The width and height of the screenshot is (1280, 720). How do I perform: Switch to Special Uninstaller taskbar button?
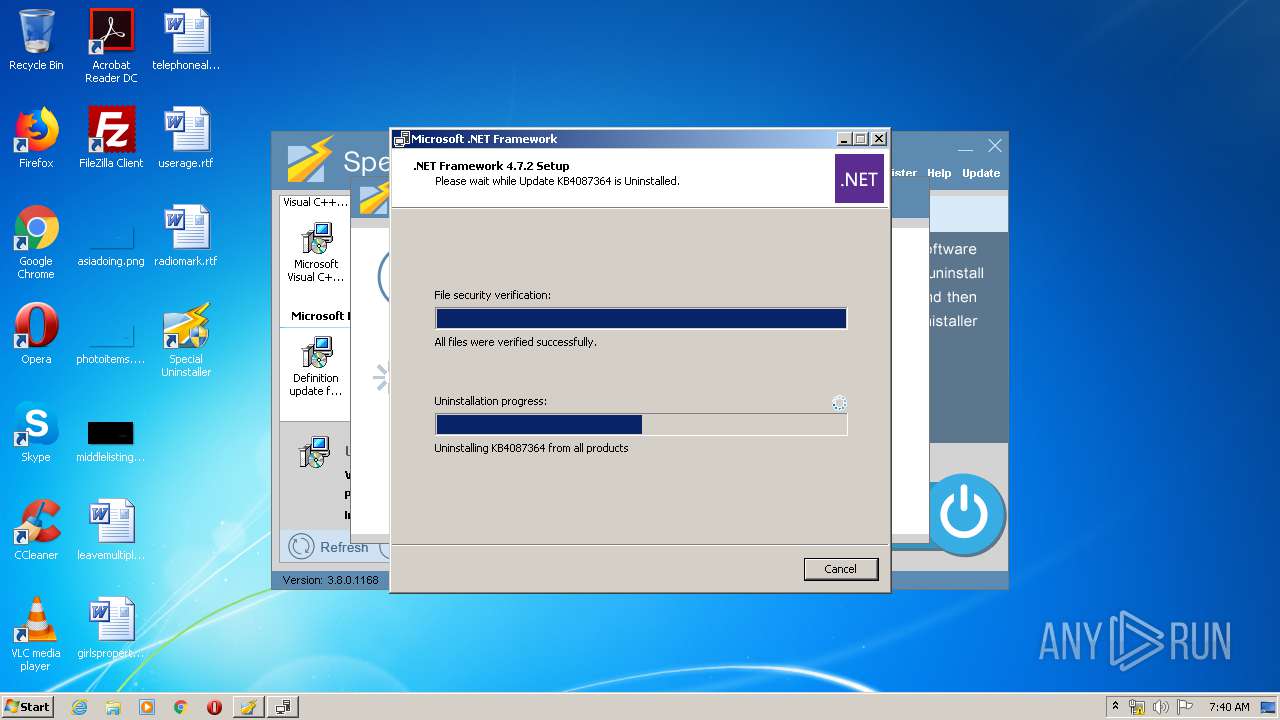pos(248,707)
